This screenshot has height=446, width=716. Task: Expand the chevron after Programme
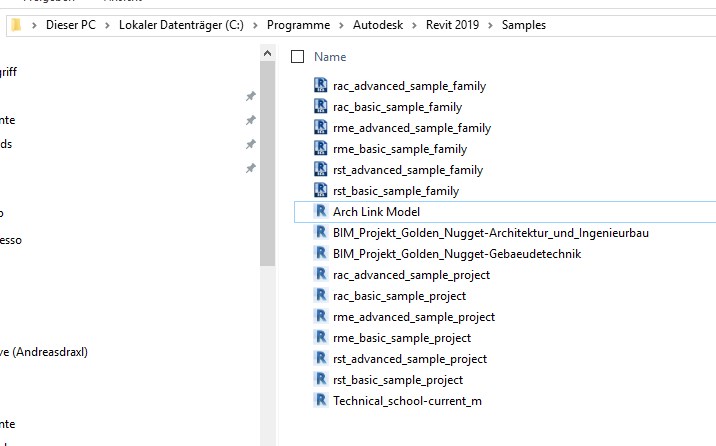coord(341,25)
